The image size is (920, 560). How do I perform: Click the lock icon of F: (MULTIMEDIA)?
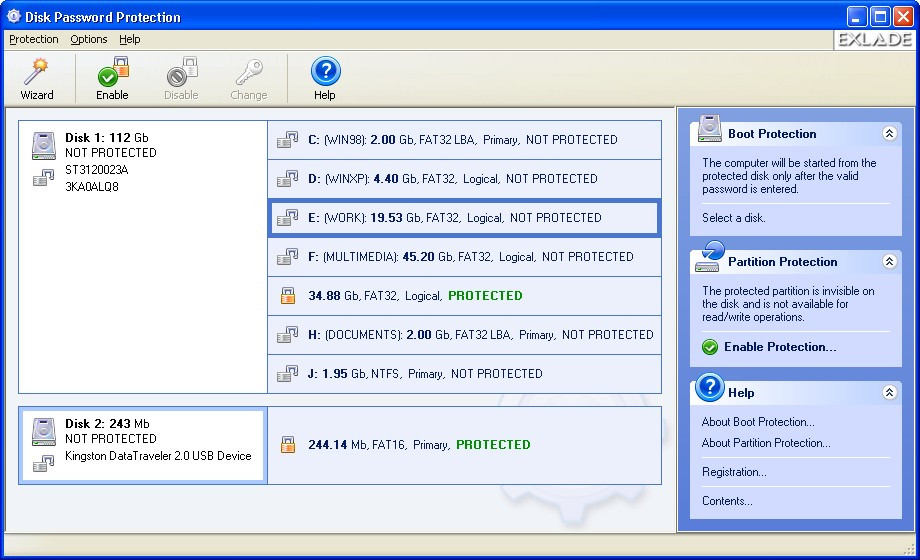pos(287,257)
